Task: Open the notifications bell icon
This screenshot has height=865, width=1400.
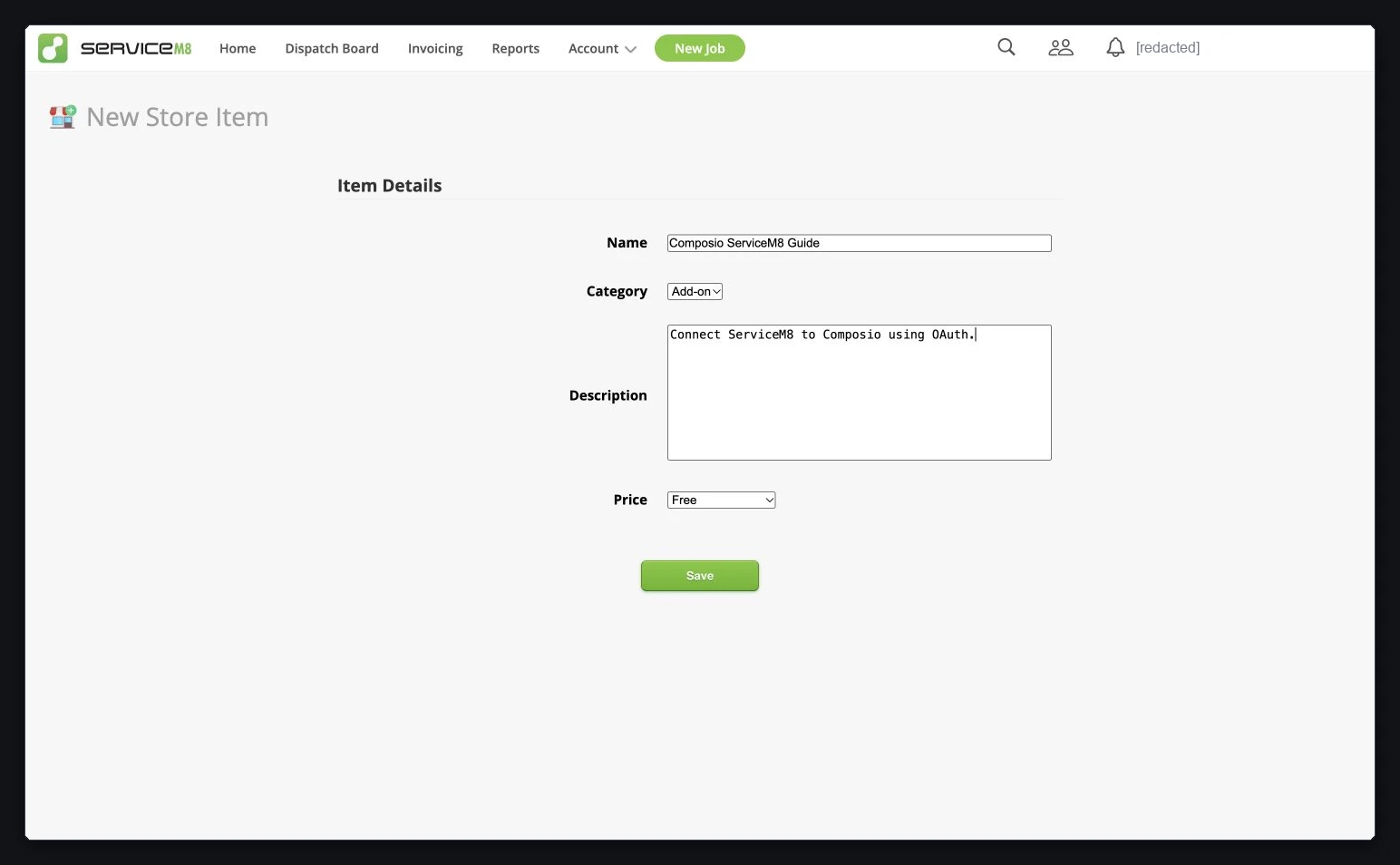Action: tap(1115, 47)
